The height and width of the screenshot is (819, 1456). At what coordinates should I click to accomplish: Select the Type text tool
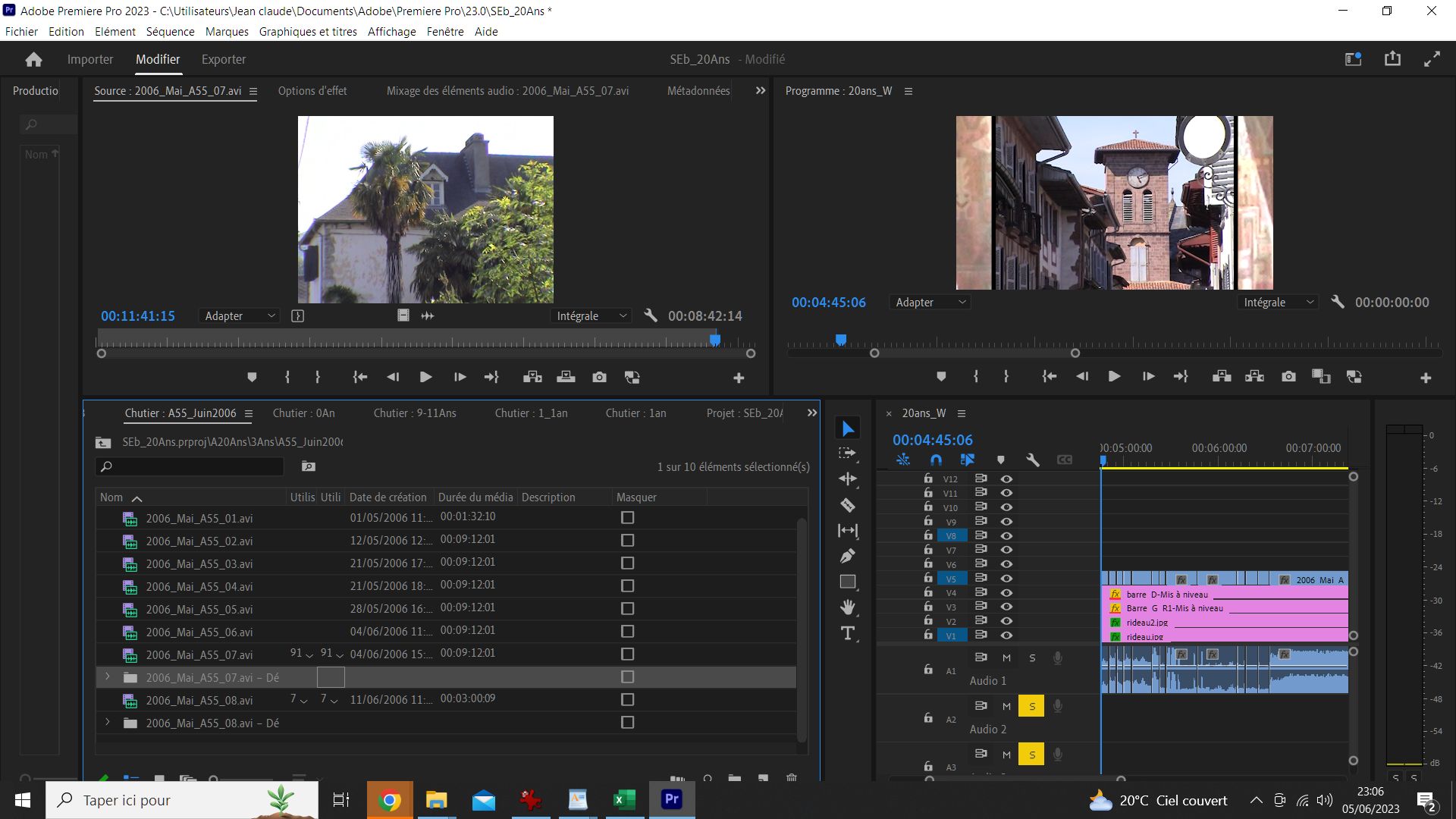(x=848, y=633)
